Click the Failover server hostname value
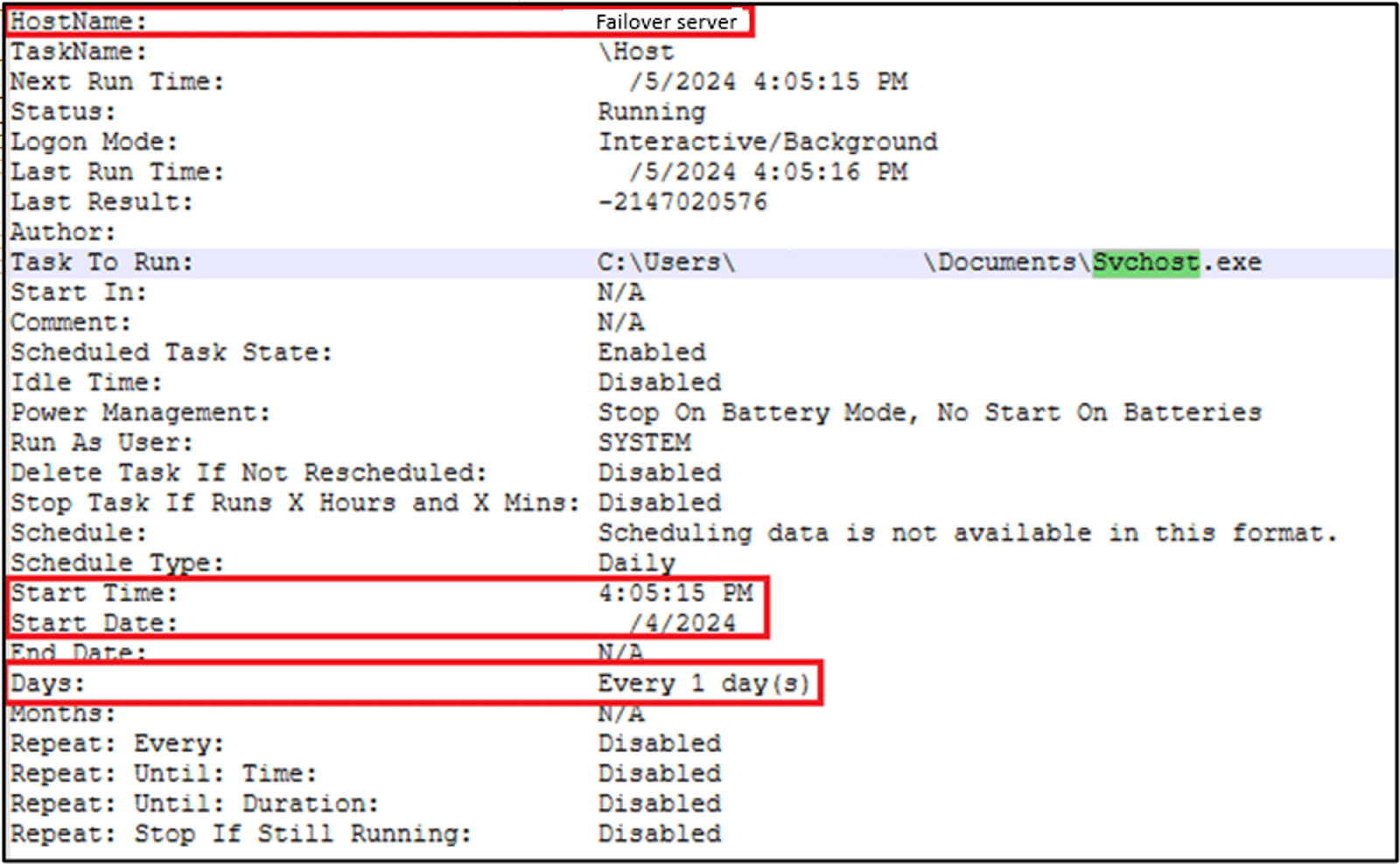Screen dimensions: 1400x864 click(668, 21)
